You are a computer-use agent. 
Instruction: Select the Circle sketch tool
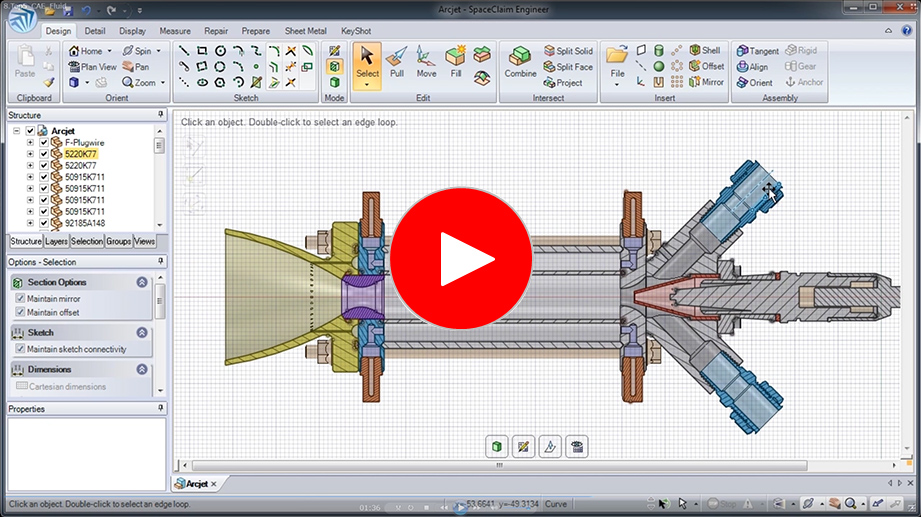tap(220, 51)
